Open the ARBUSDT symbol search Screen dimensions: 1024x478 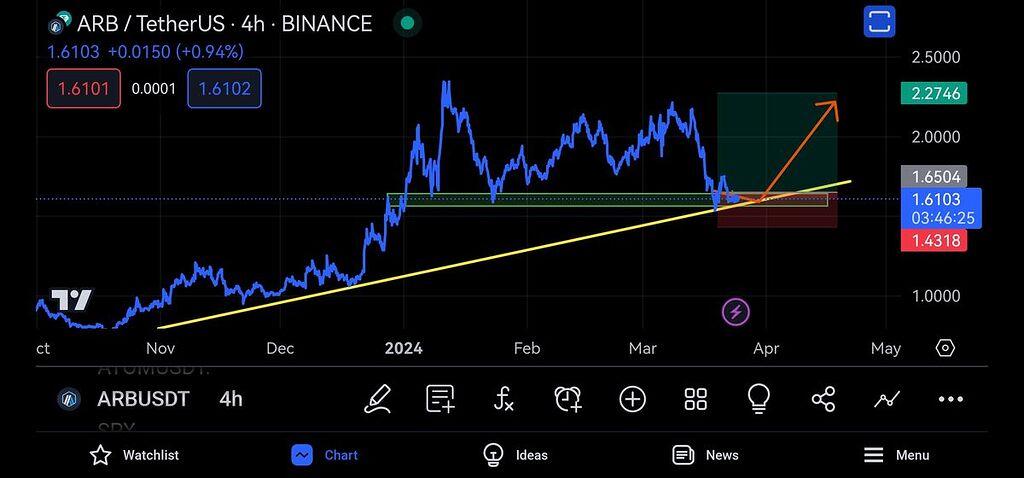point(142,399)
